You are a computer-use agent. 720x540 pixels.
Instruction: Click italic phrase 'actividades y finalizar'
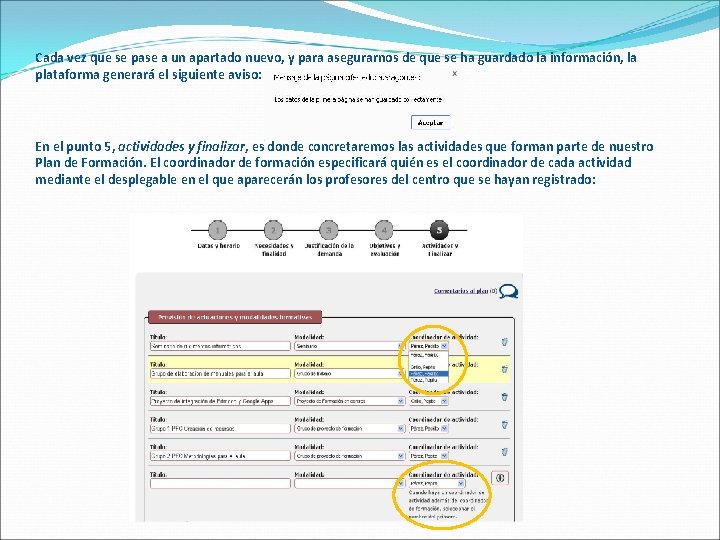click(x=182, y=147)
